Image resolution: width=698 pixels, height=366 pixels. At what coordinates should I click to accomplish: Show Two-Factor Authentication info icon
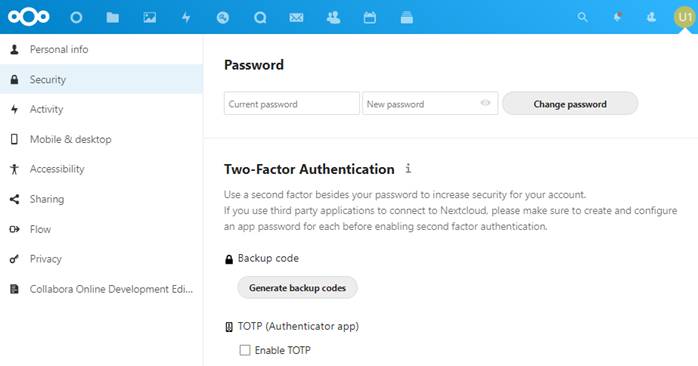click(408, 169)
